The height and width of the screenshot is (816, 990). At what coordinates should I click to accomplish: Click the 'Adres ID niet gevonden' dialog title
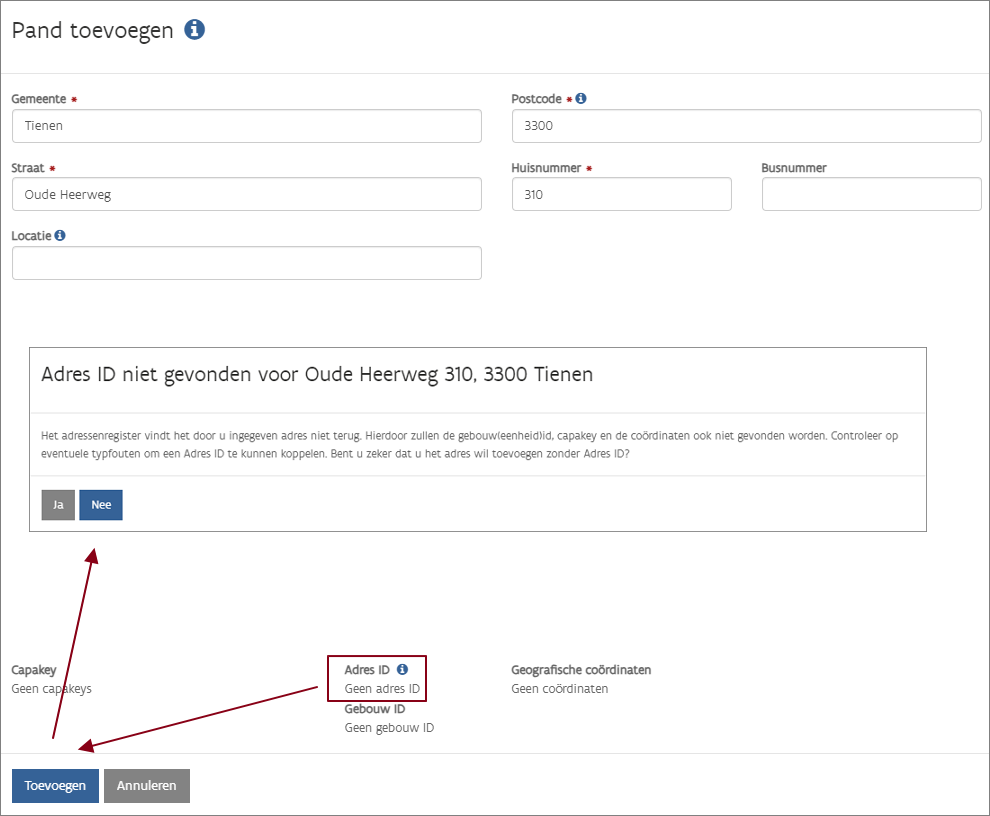(317, 375)
